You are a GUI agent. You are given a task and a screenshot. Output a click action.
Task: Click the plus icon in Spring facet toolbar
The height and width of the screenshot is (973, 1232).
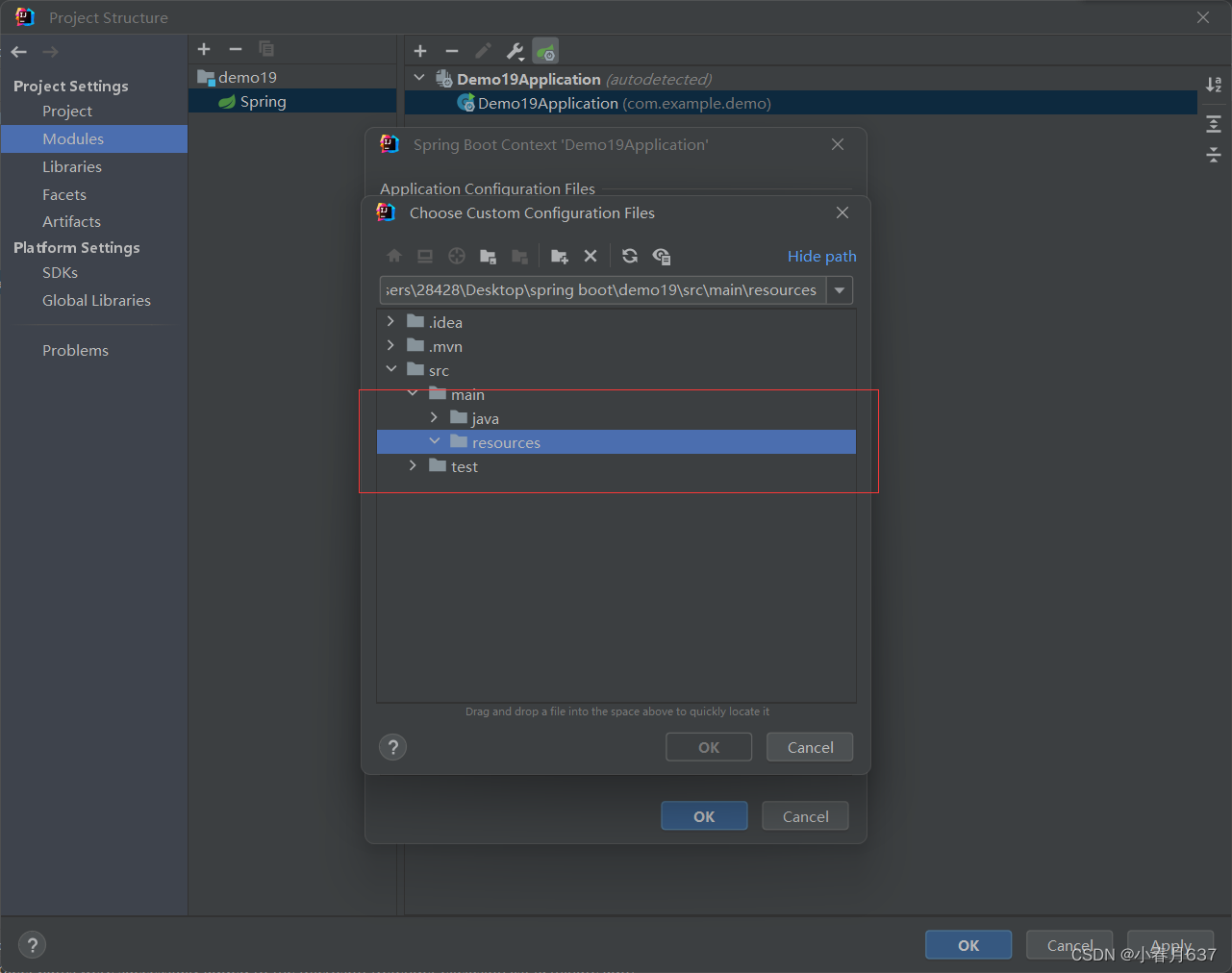420,51
